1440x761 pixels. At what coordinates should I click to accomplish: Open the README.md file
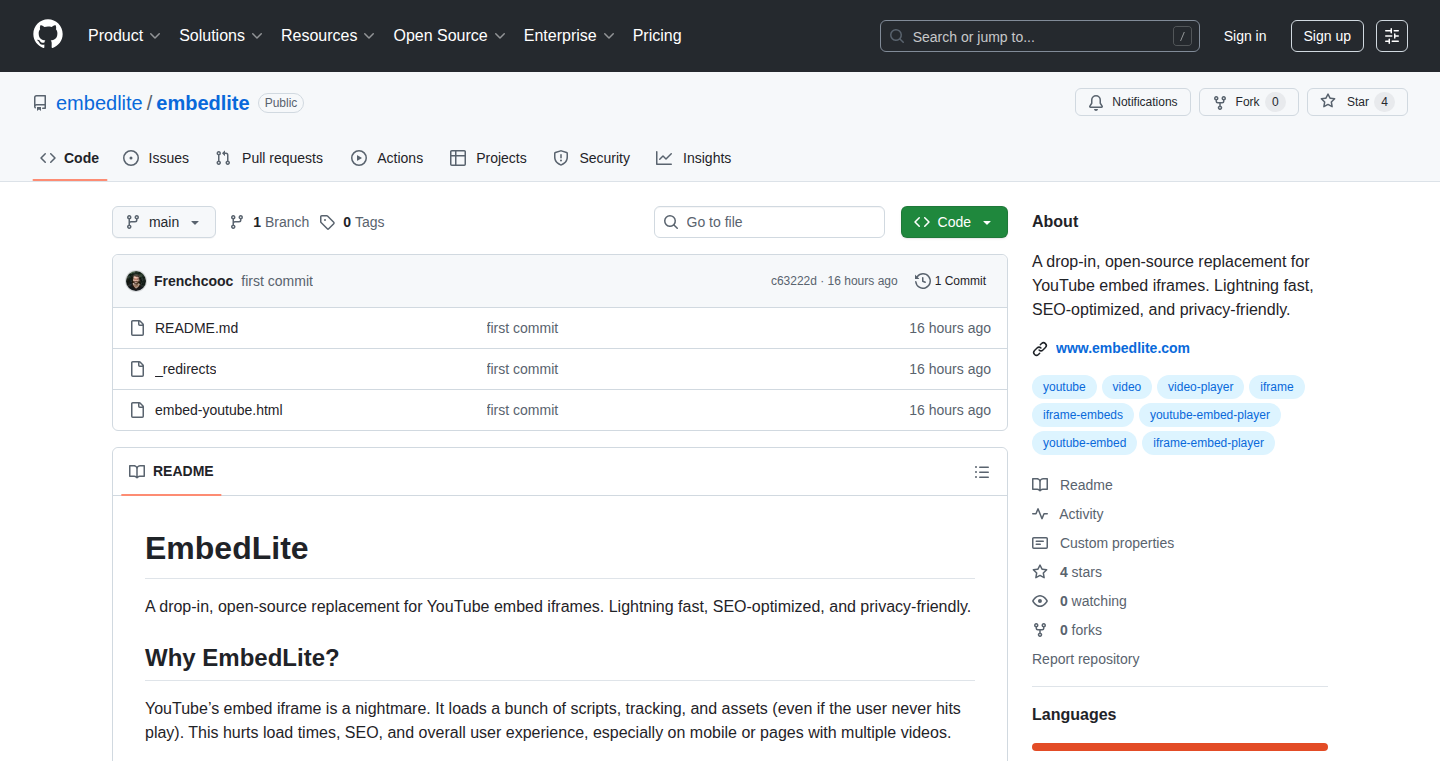[x=197, y=328]
